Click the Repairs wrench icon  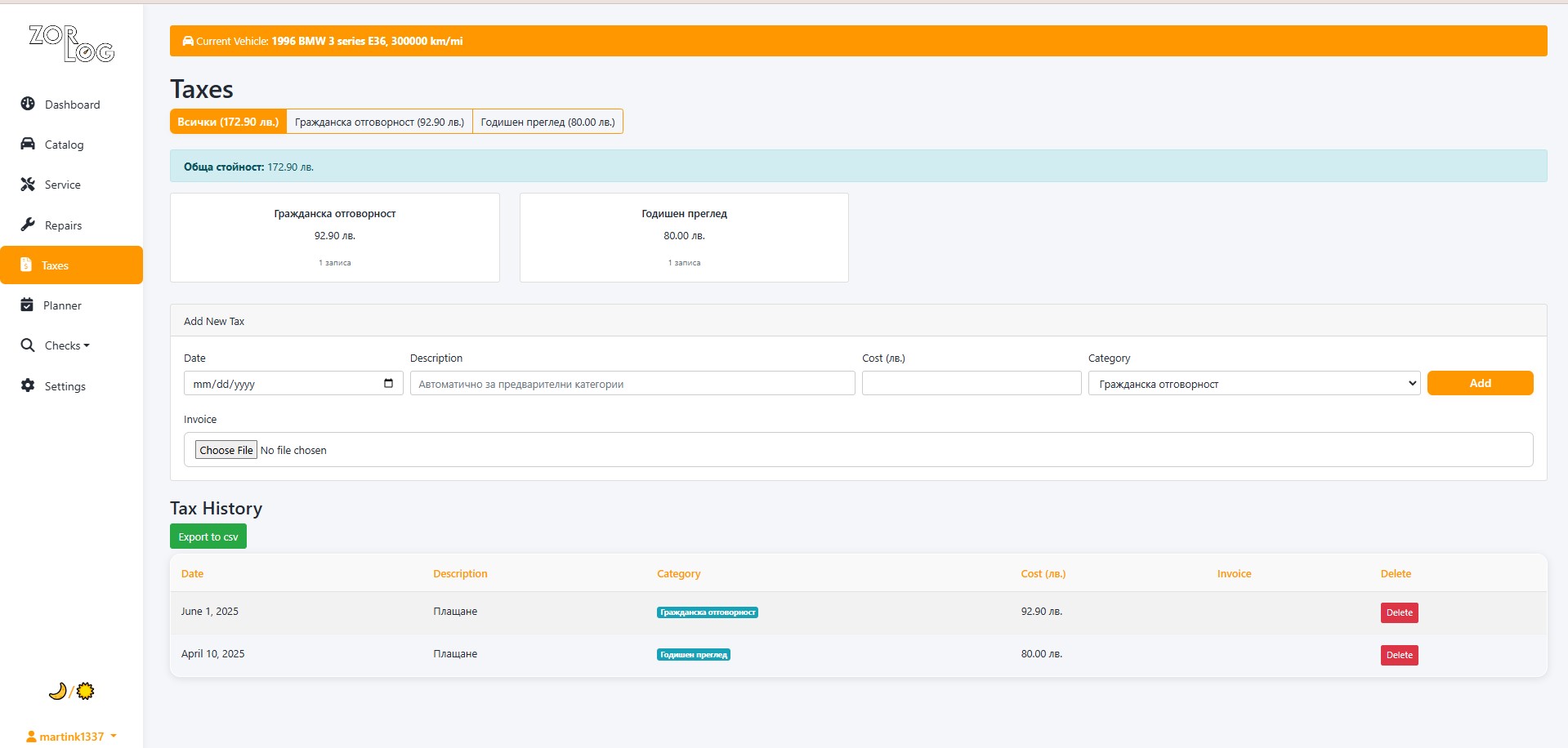[x=28, y=225]
